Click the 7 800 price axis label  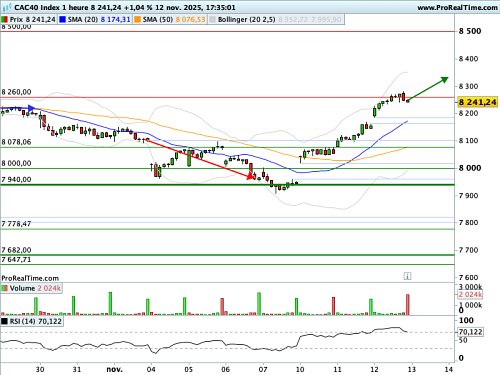tap(468, 223)
